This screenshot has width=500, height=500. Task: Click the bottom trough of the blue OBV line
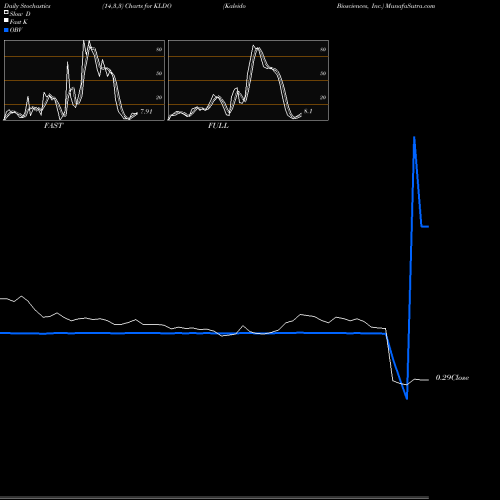point(407,398)
